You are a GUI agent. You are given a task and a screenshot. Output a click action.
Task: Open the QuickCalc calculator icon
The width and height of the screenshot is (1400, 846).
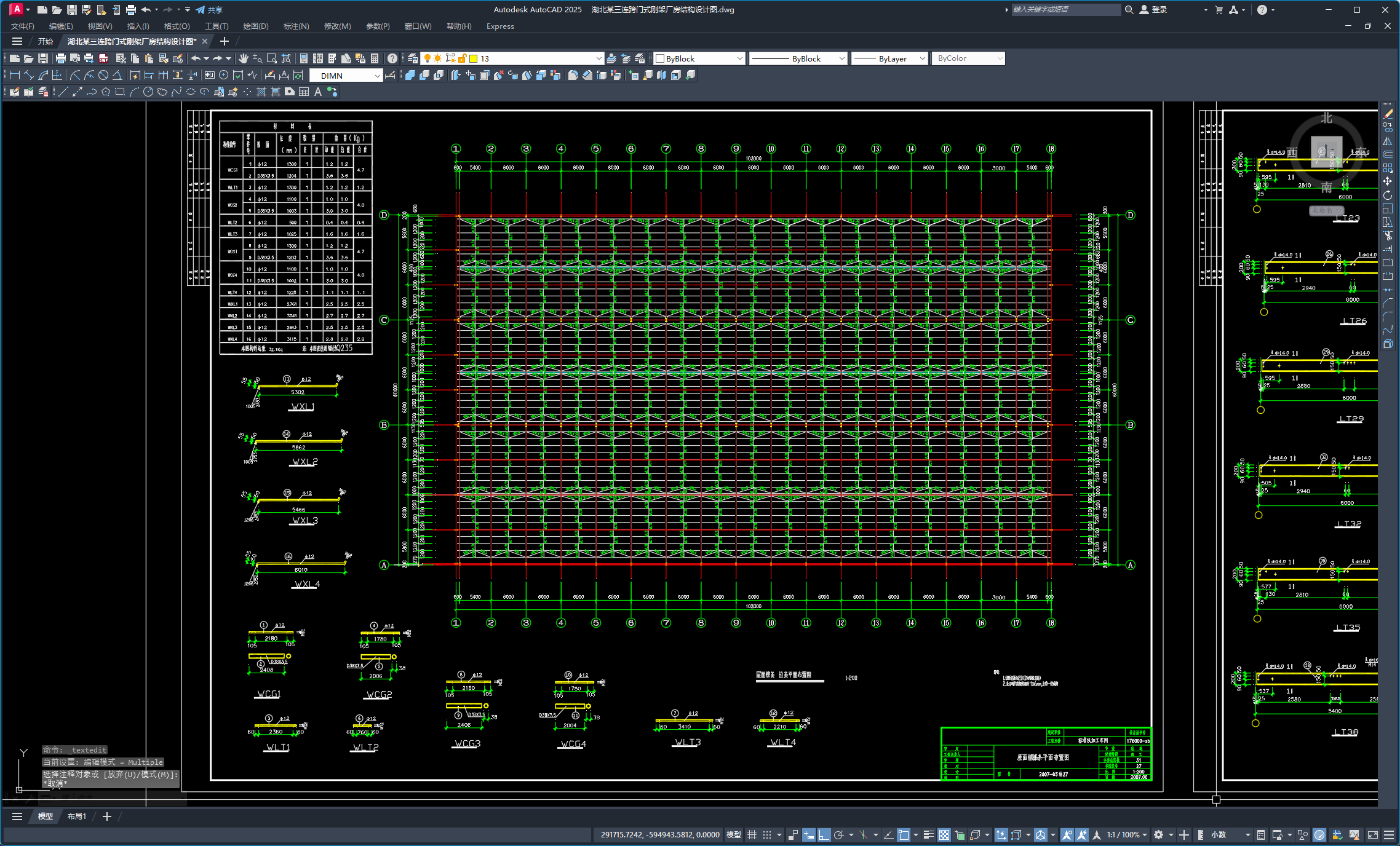click(375, 58)
